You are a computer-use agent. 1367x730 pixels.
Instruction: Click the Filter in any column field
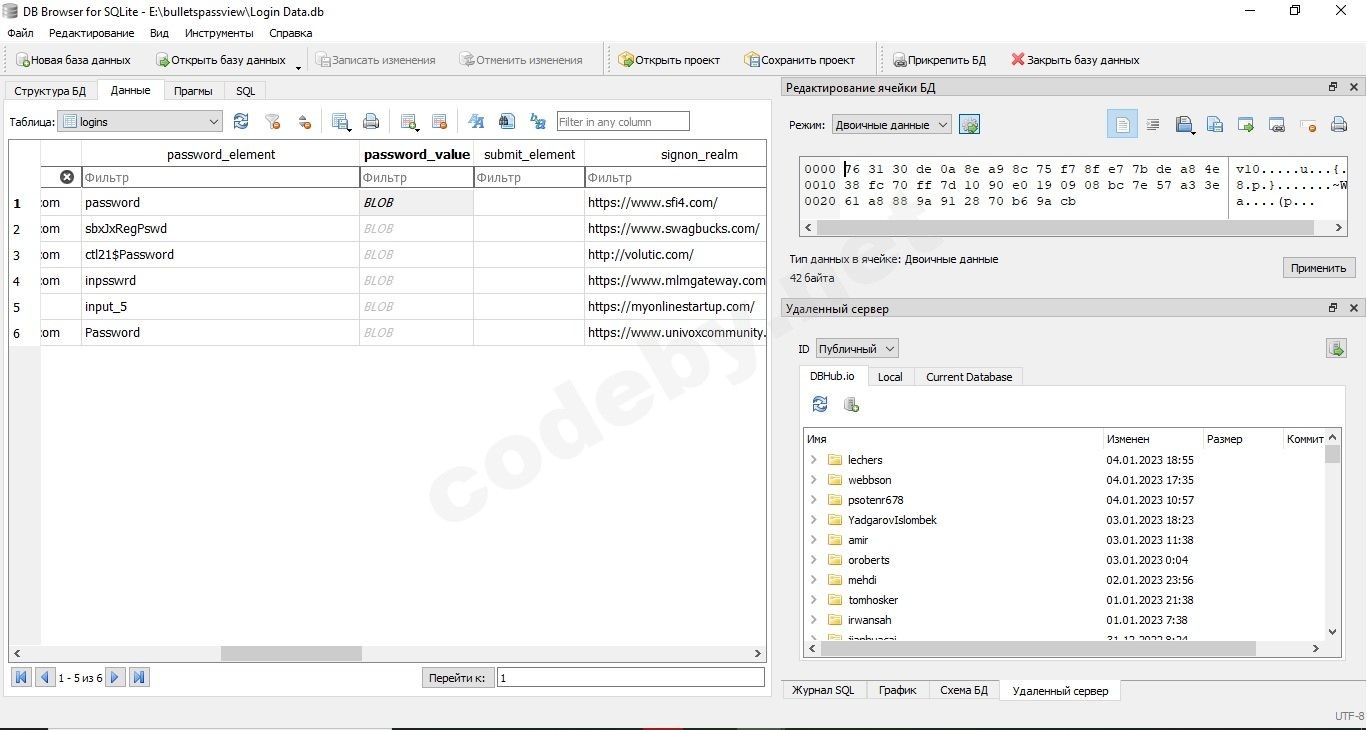(x=623, y=122)
